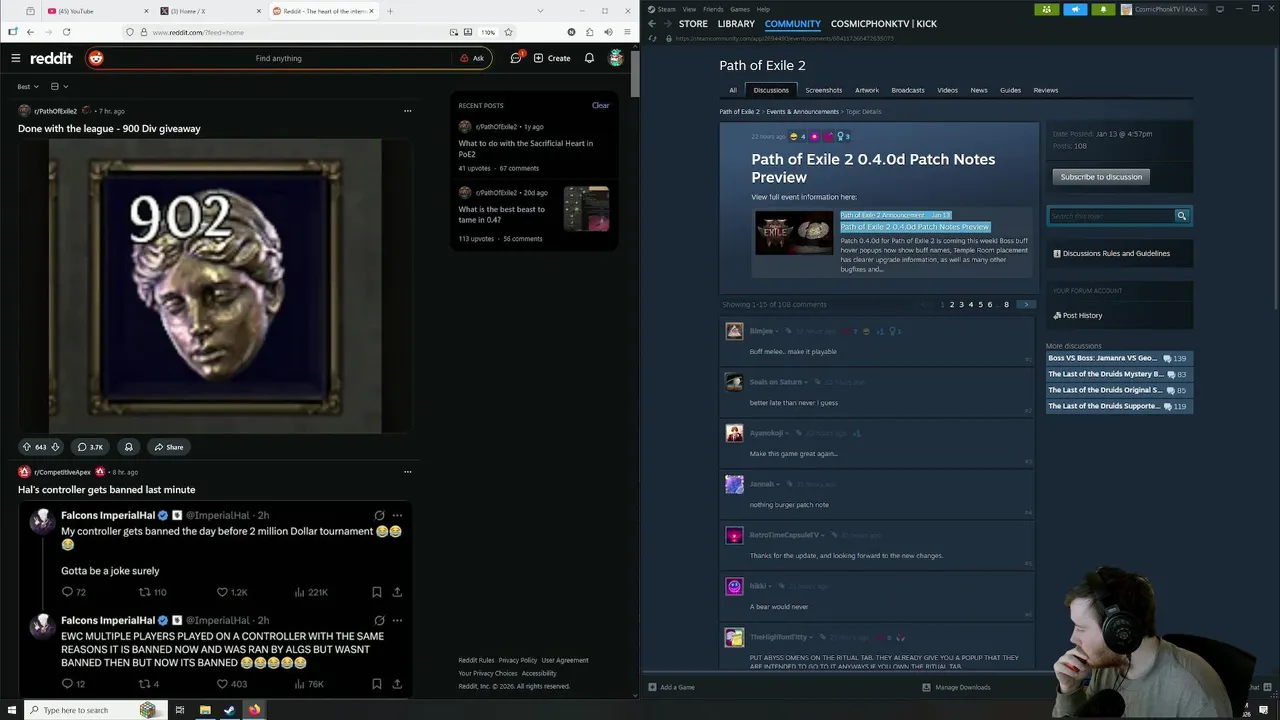Open the Windows Start menu
The height and width of the screenshot is (720, 1280).
pos(11,710)
